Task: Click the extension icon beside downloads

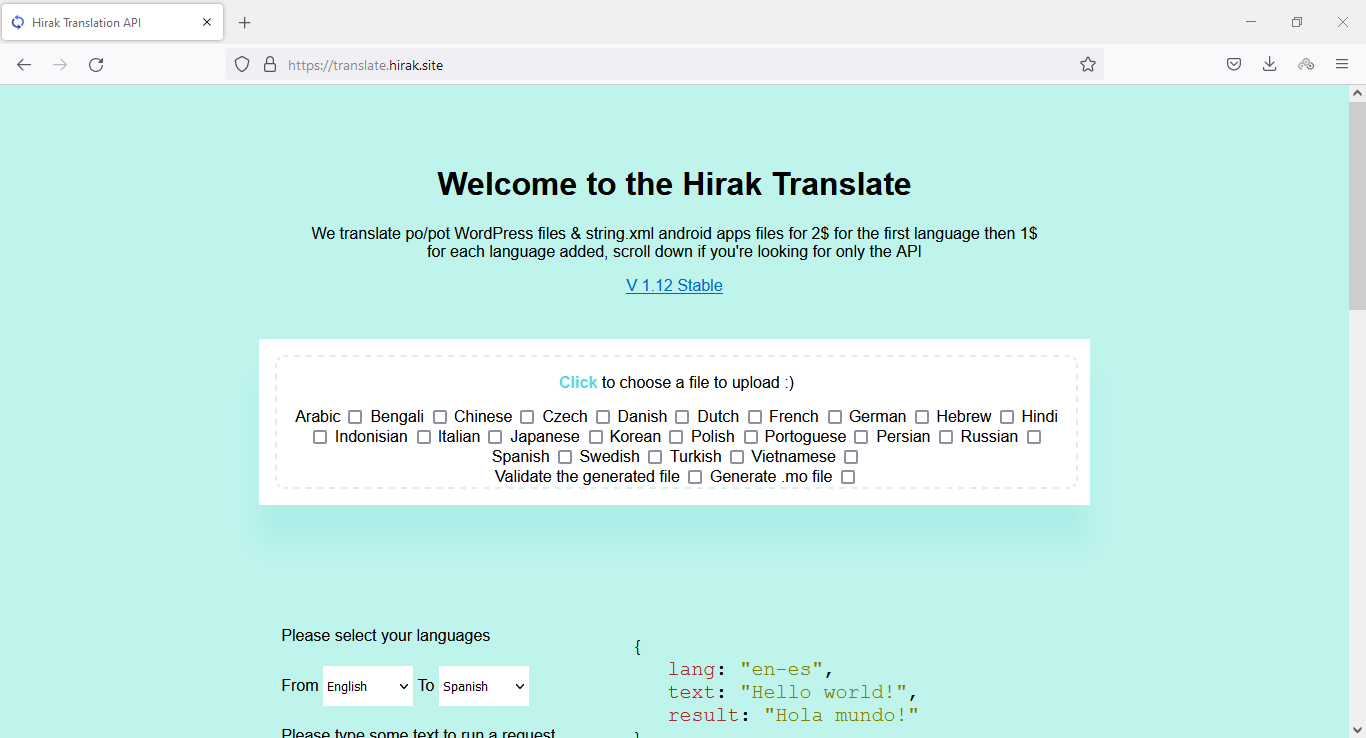Action: point(1306,65)
